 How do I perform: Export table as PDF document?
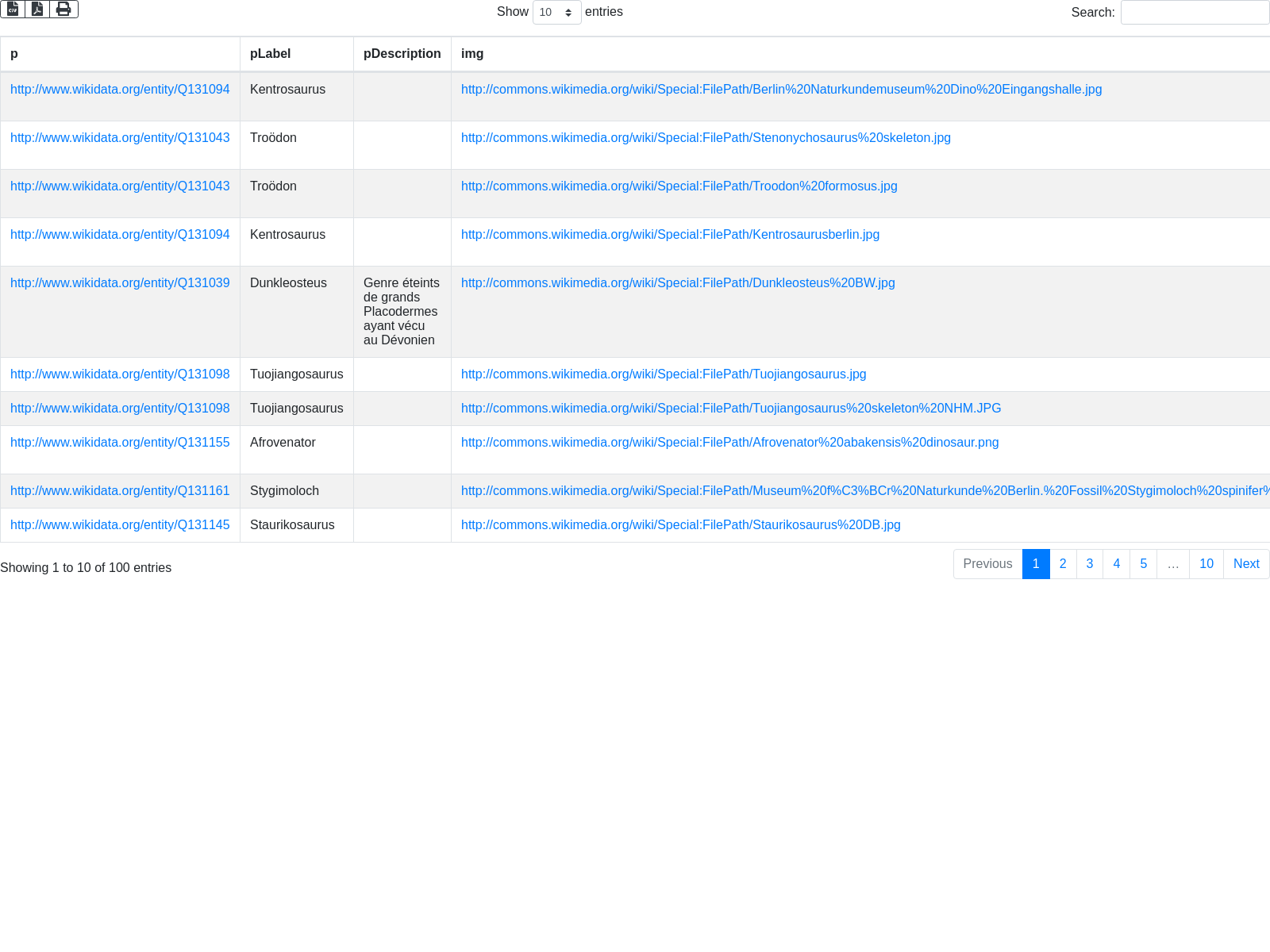37,9
